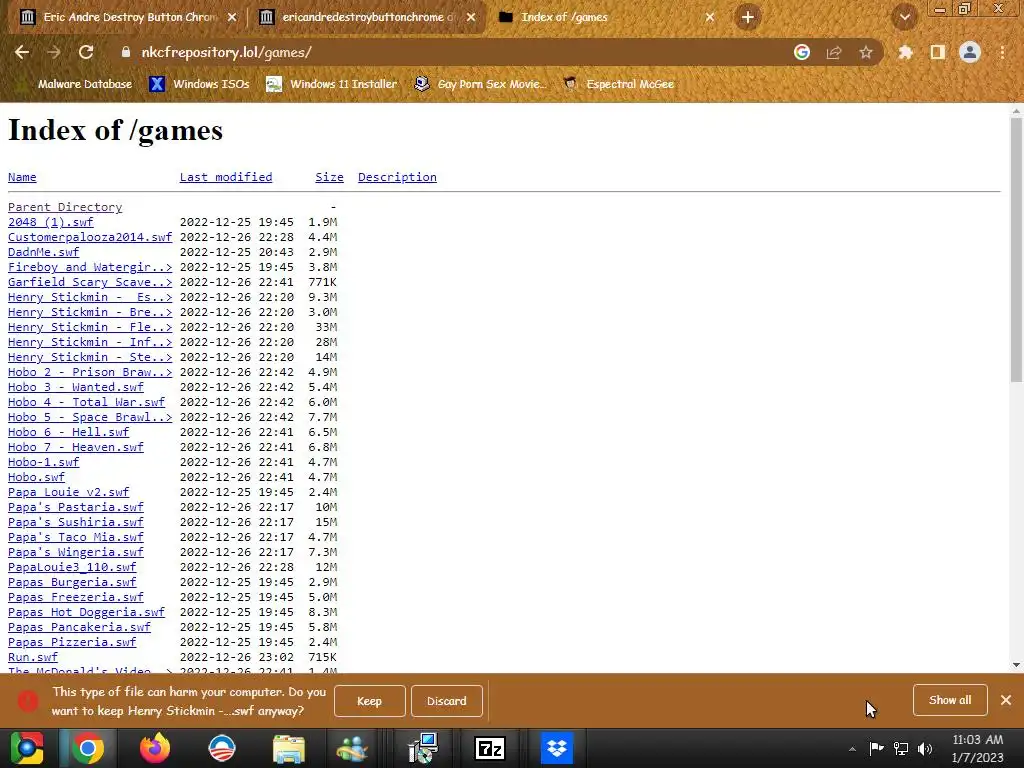Launch Firefox from the taskbar
Screen dimensions: 1024x768
(155, 748)
